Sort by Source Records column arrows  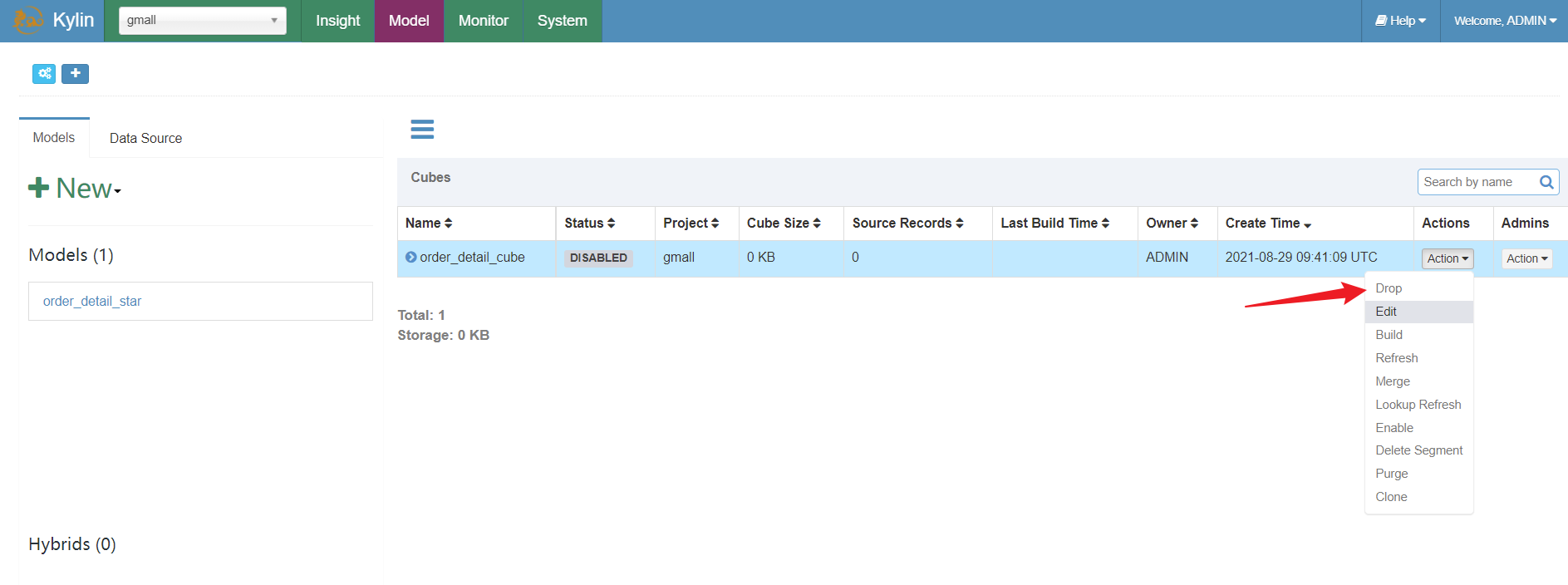tap(960, 224)
